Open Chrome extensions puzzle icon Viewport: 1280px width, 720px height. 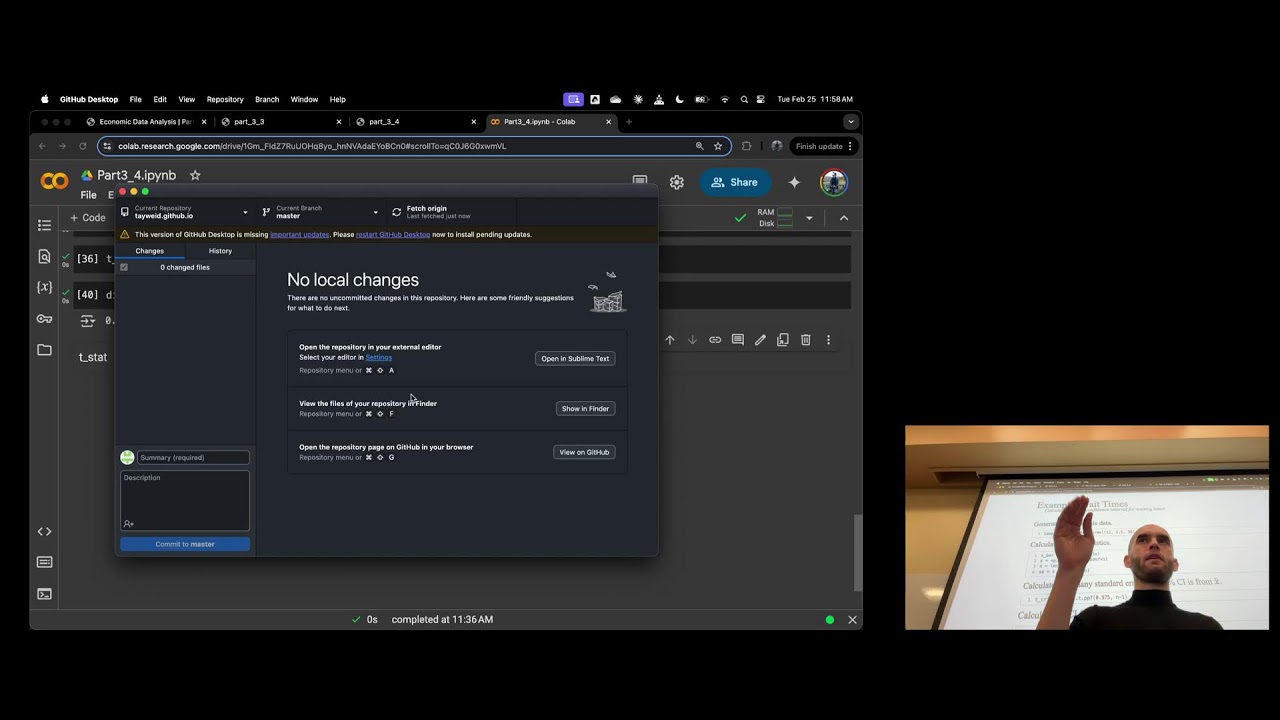tap(746, 146)
